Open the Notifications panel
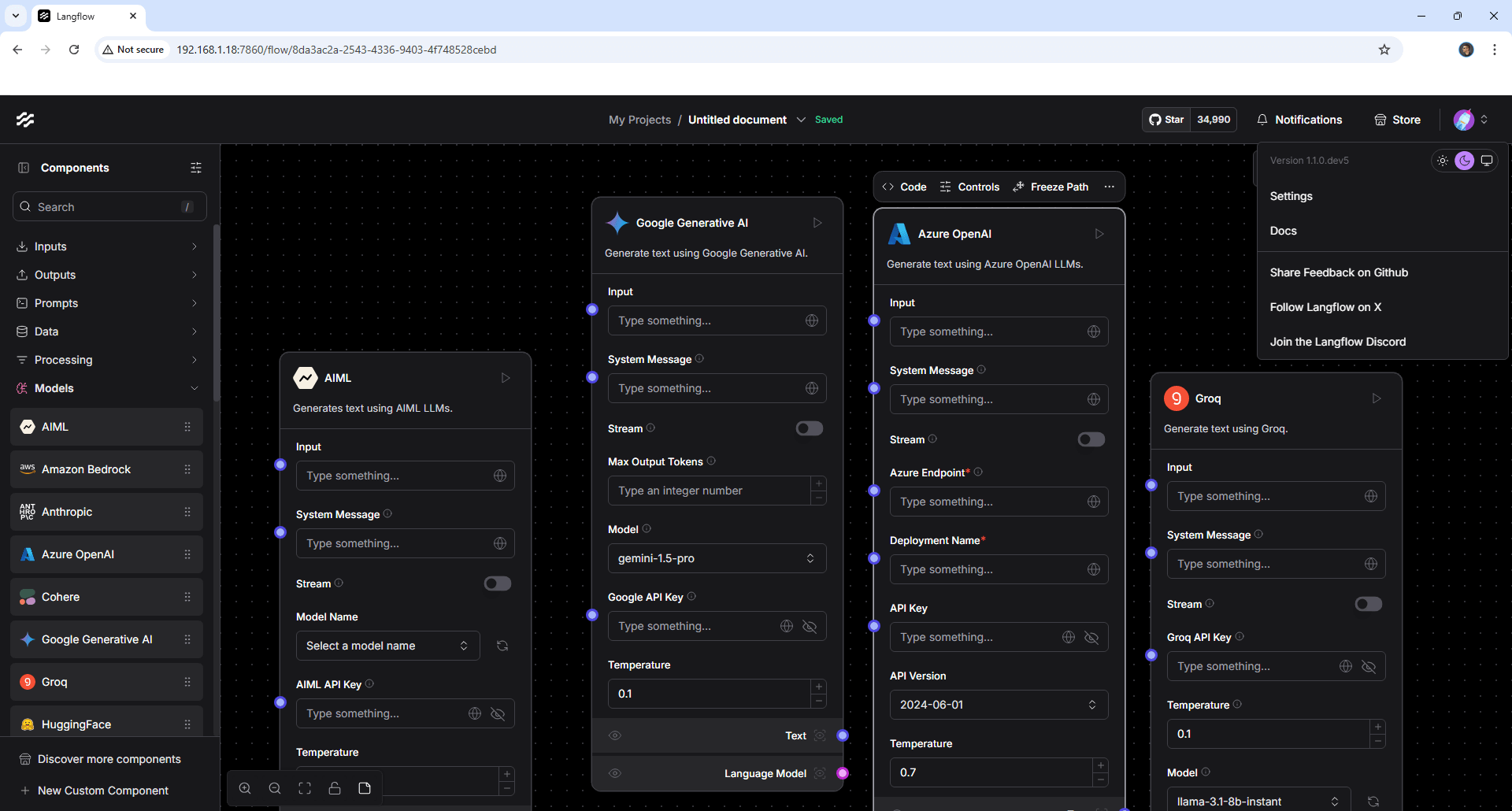Screen dimensions: 1512x811 click(1299, 120)
